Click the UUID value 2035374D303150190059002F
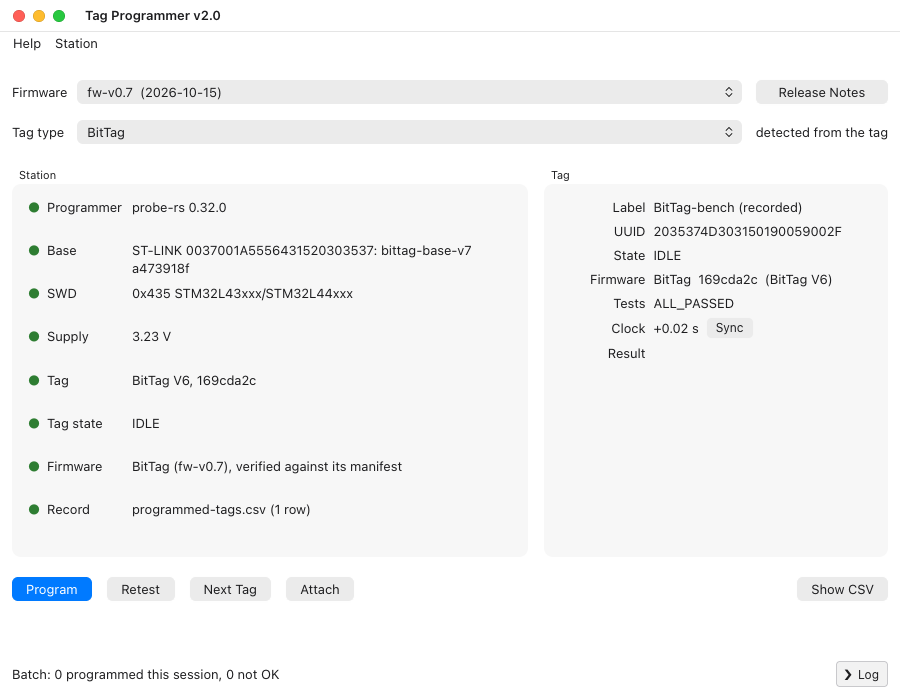This screenshot has height=697, width=900. [x=747, y=231]
